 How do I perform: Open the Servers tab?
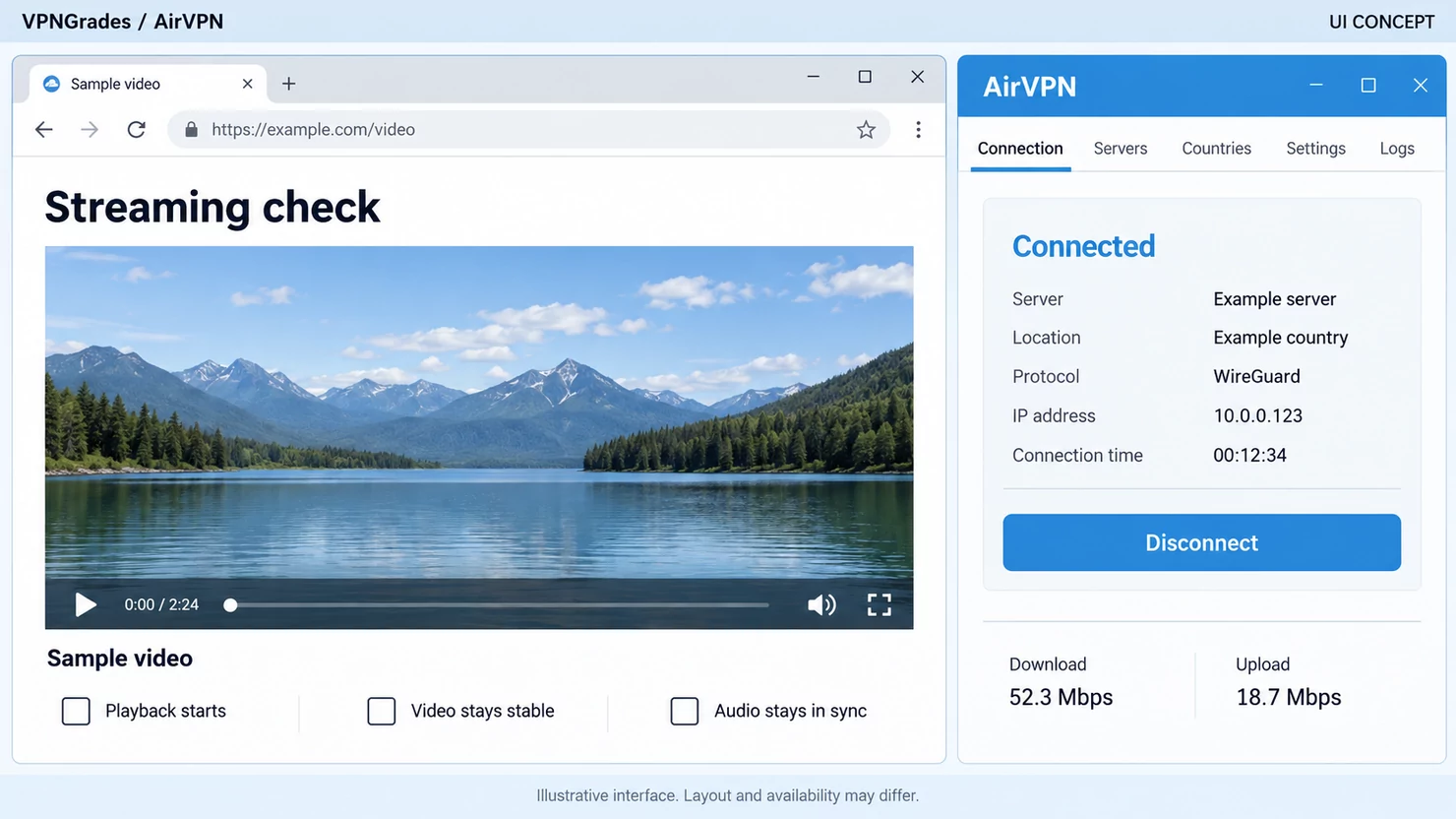click(1121, 149)
